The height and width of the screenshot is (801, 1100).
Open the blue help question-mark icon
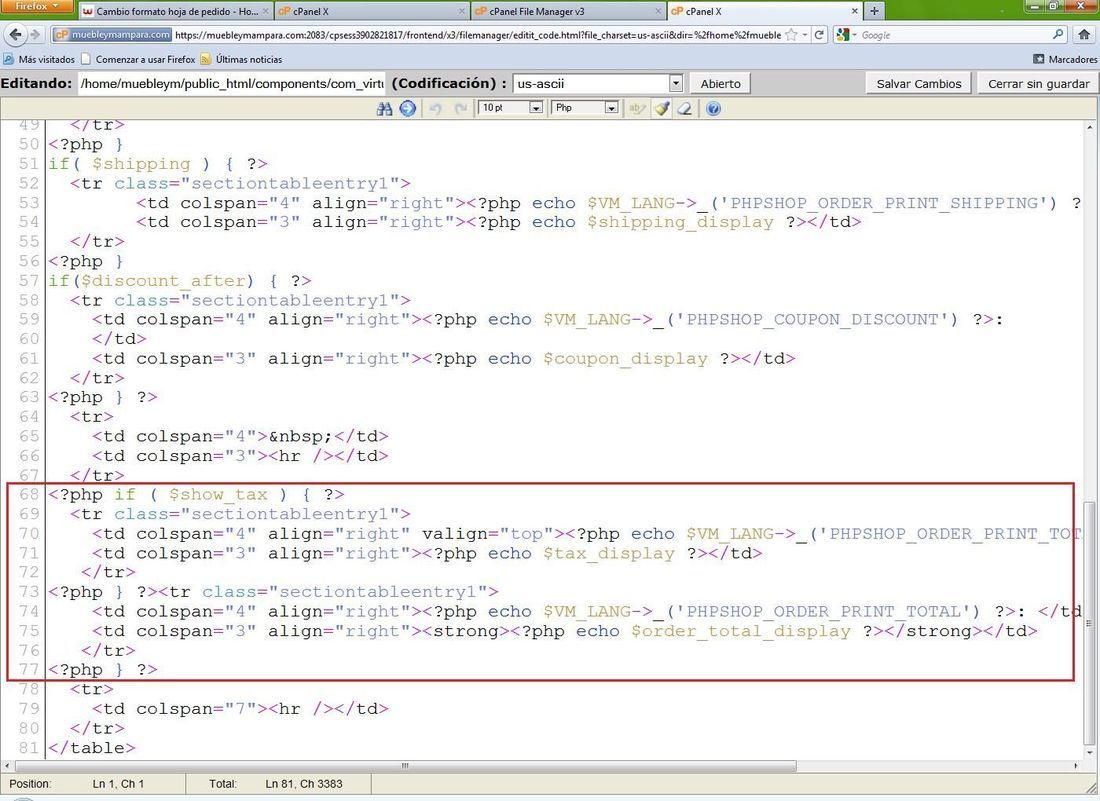pyautogui.click(x=713, y=109)
